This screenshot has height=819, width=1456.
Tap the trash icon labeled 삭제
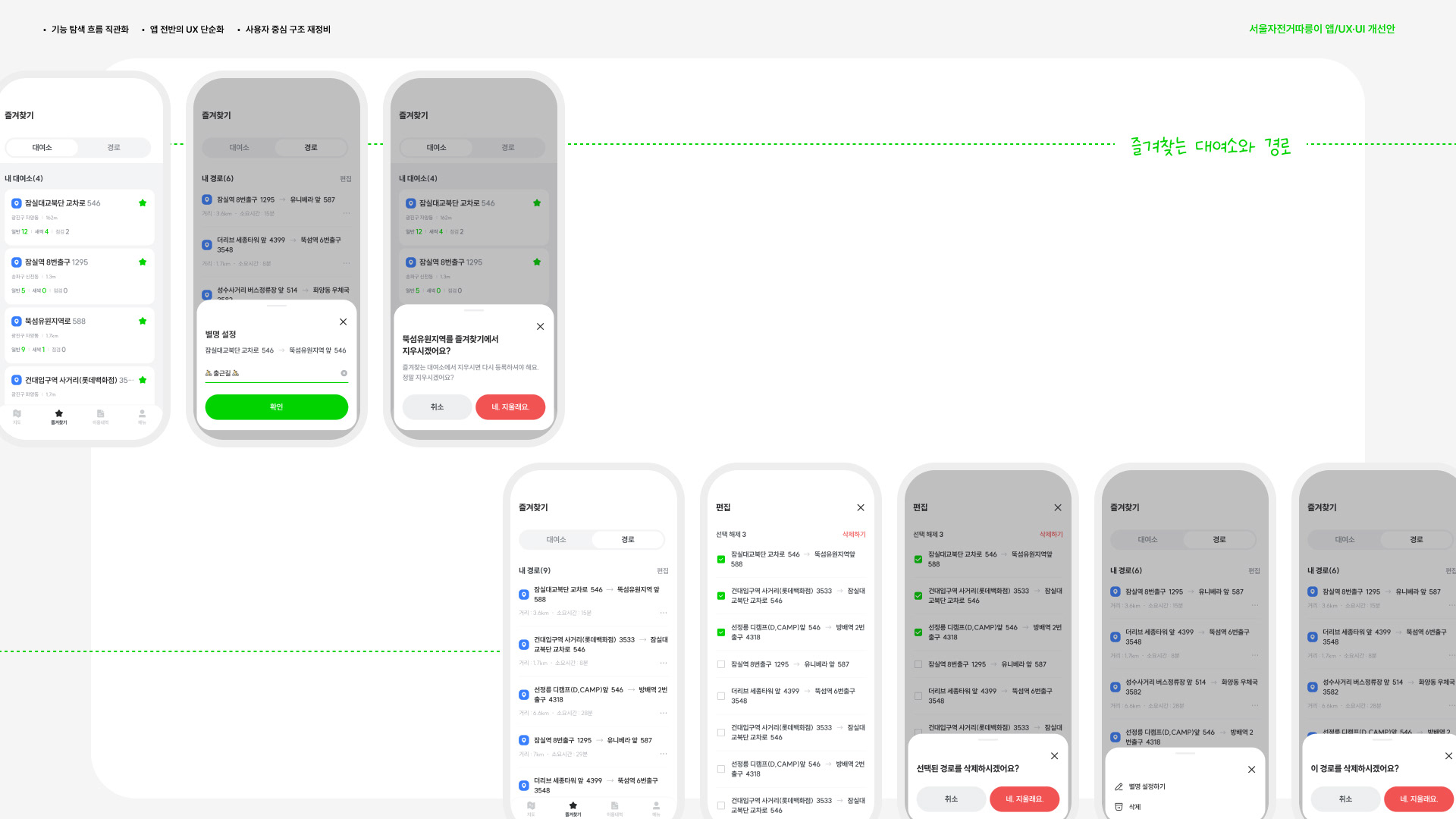1119,807
